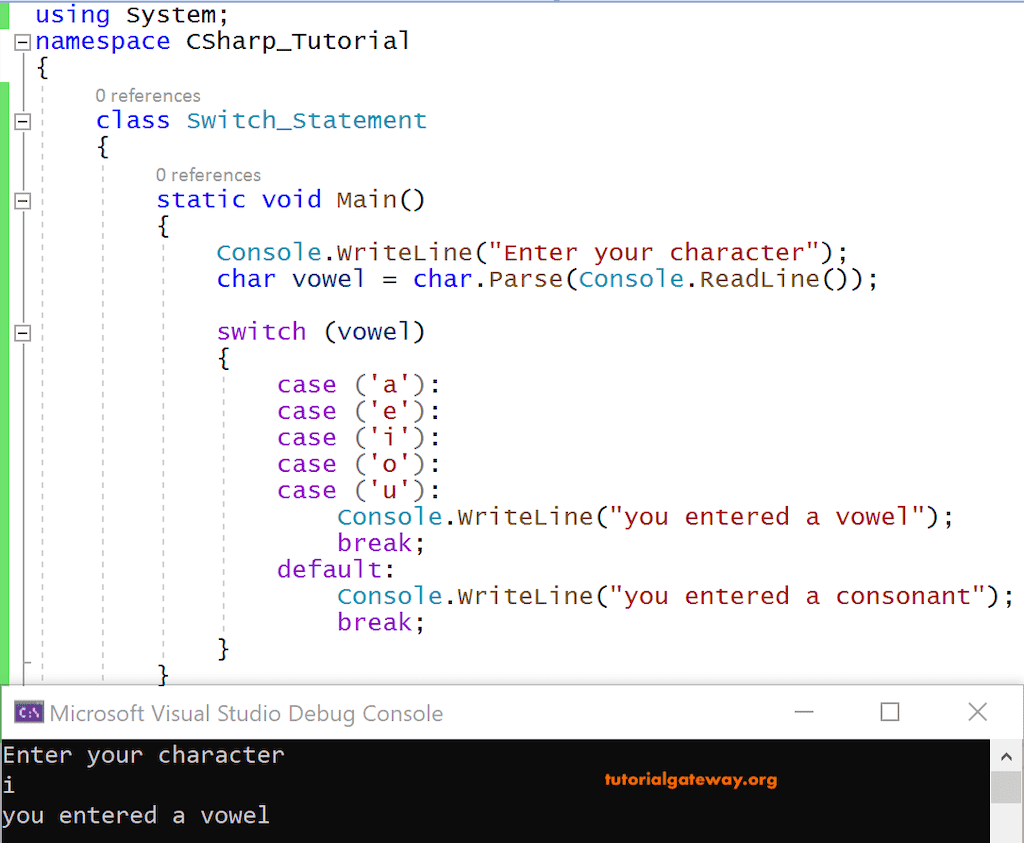The height and width of the screenshot is (843, 1024).
Task: Click the line case ('u'):
Action: point(359,490)
